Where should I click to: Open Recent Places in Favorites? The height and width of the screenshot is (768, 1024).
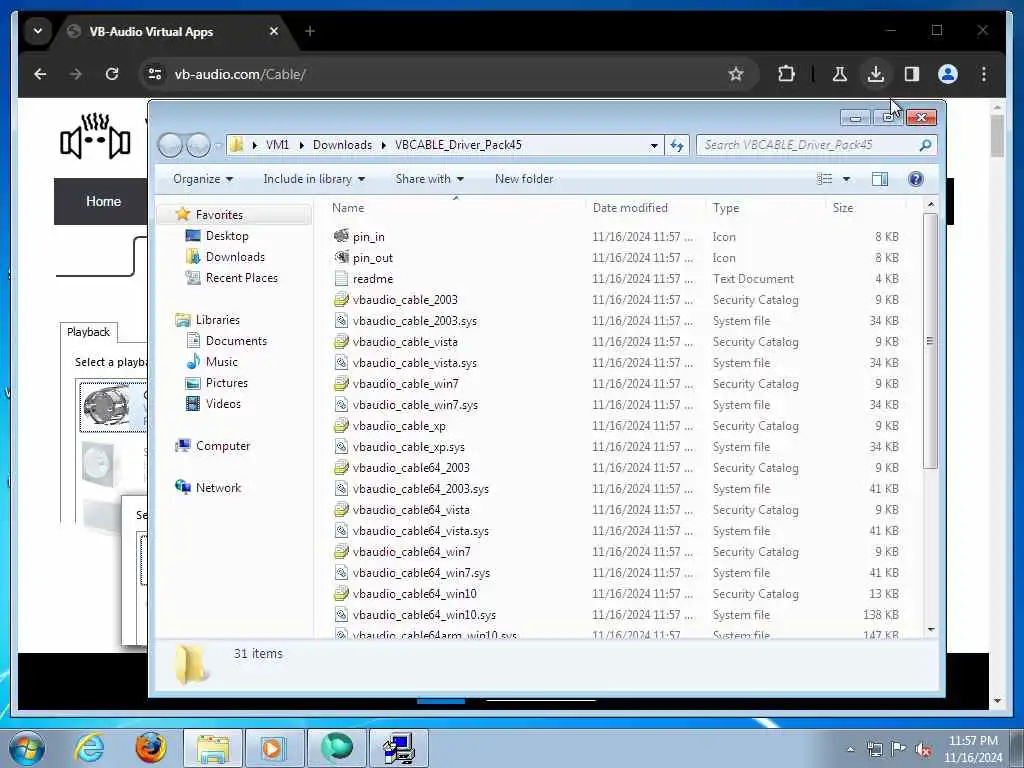coord(242,278)
